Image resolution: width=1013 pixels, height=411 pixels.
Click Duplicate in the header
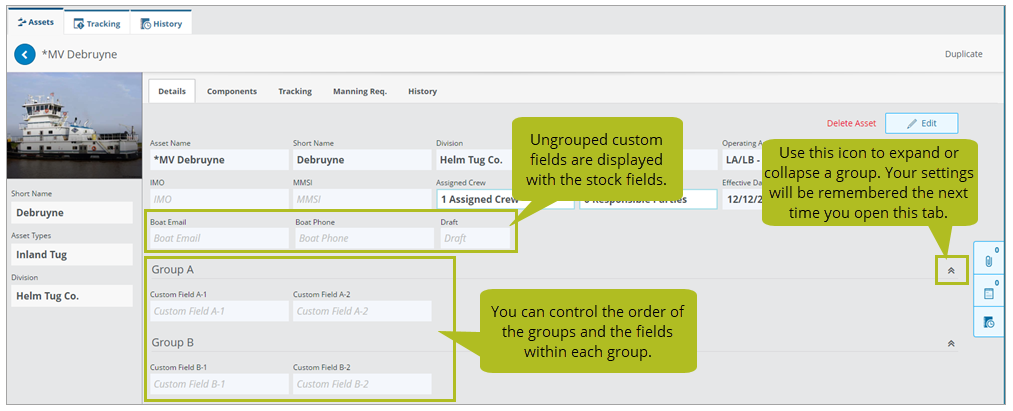coord(963,54)
